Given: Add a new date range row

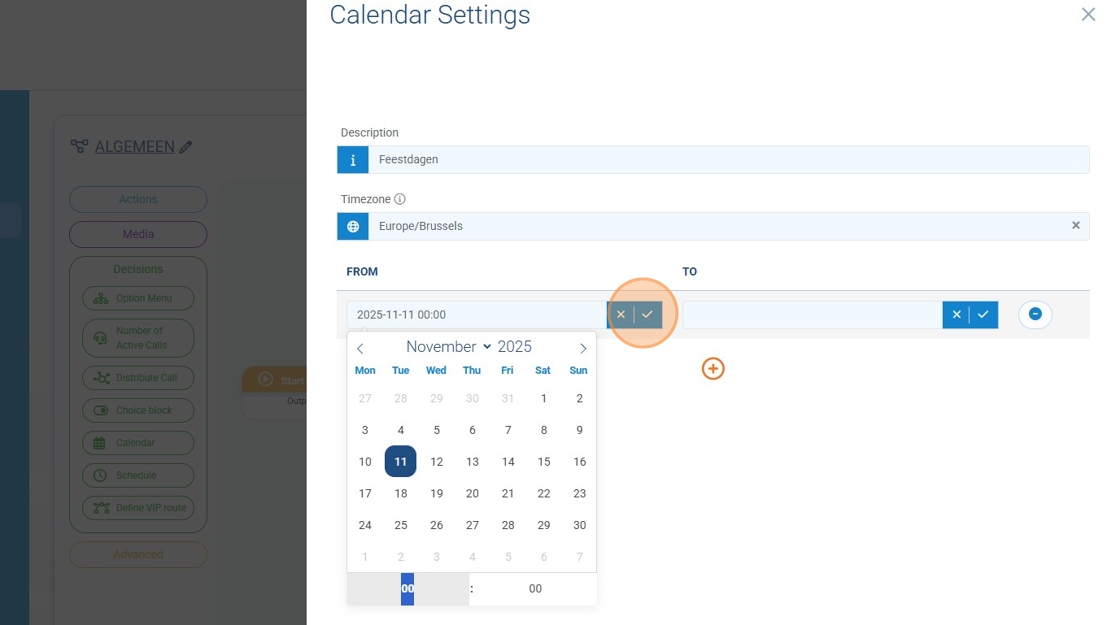Looking at the screenshot, I should pos(713,369).
